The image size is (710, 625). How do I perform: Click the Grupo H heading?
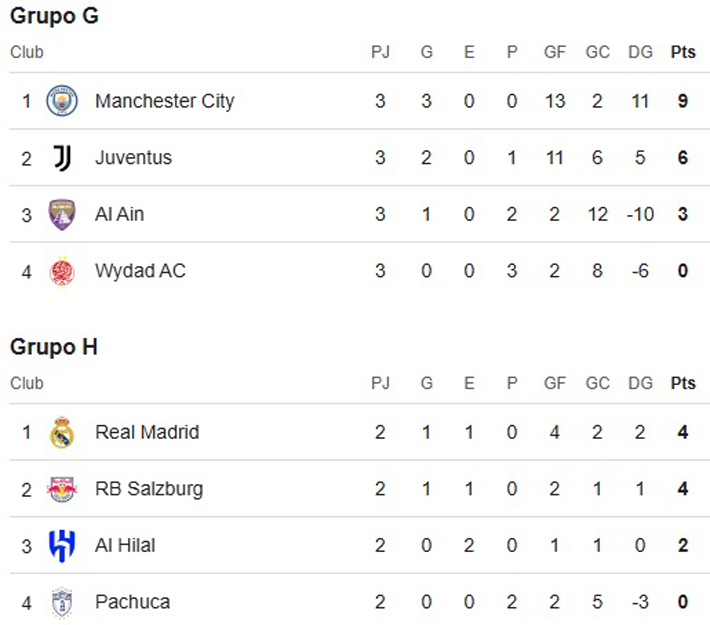(54, 347)
